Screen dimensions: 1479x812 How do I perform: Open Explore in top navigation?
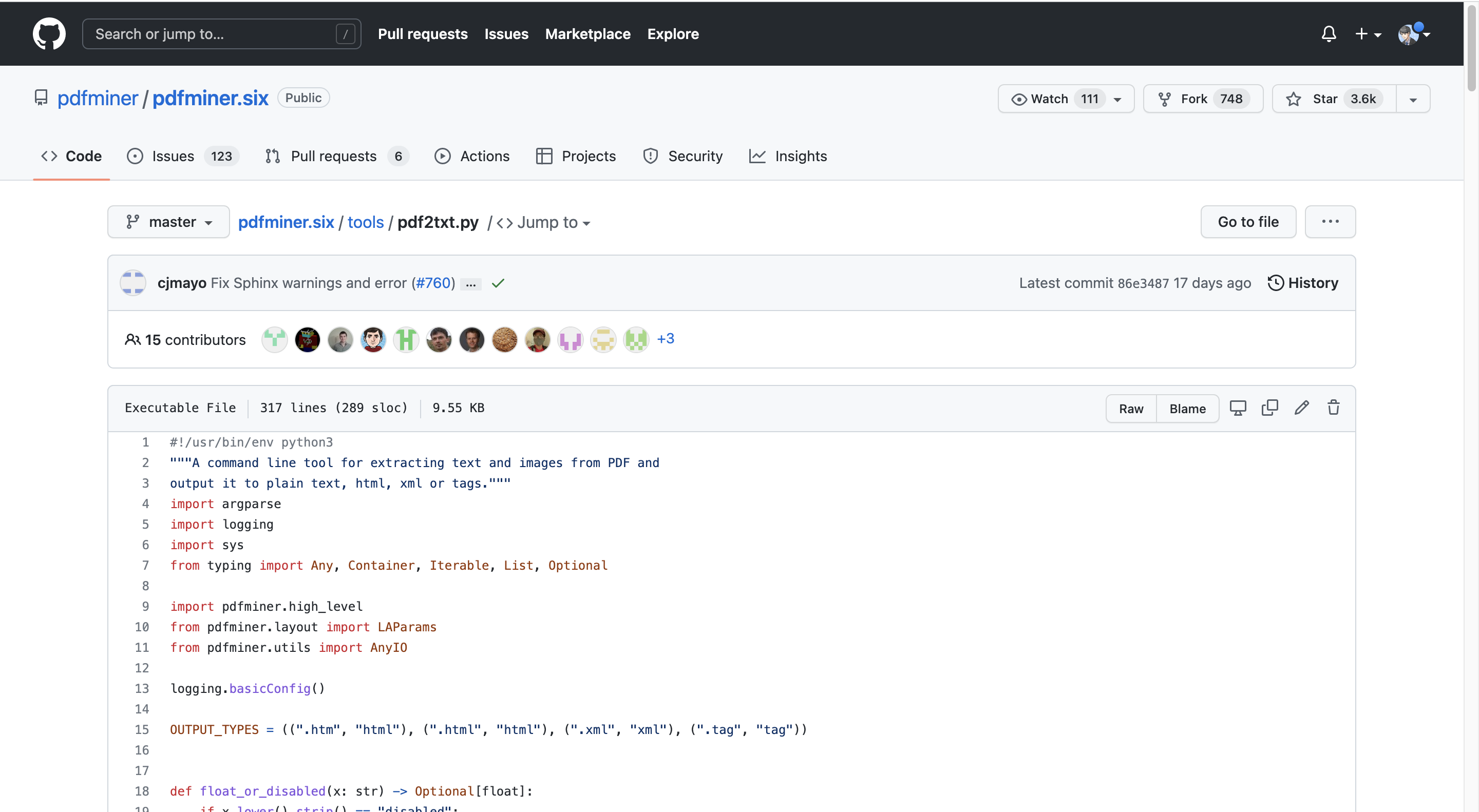coord(673,34)
